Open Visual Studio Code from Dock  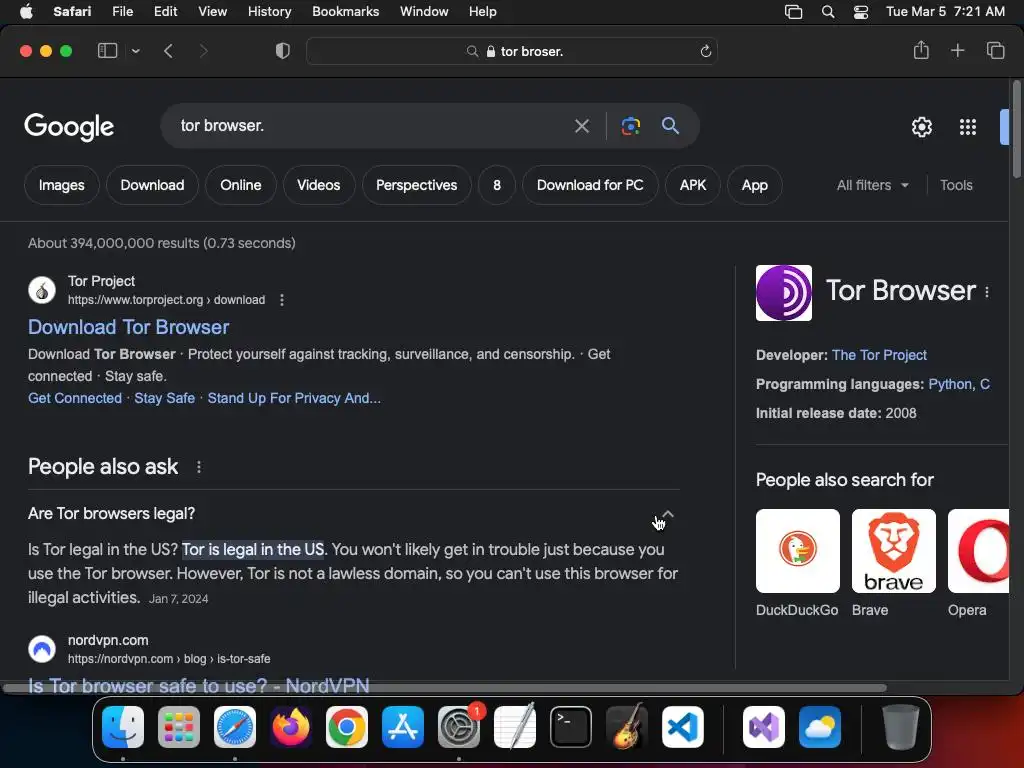click(682, 726)
